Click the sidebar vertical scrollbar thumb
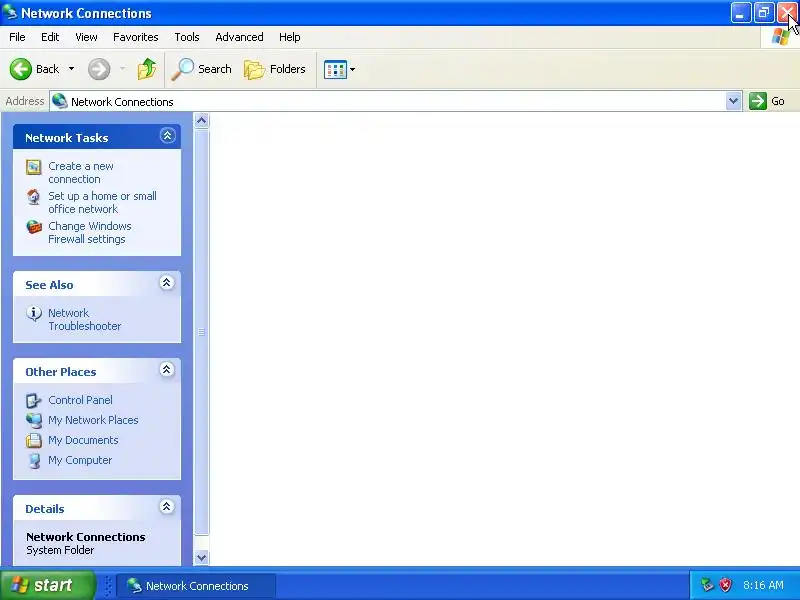The height and width of the screenshot is (600, 800). click(202, 332)
